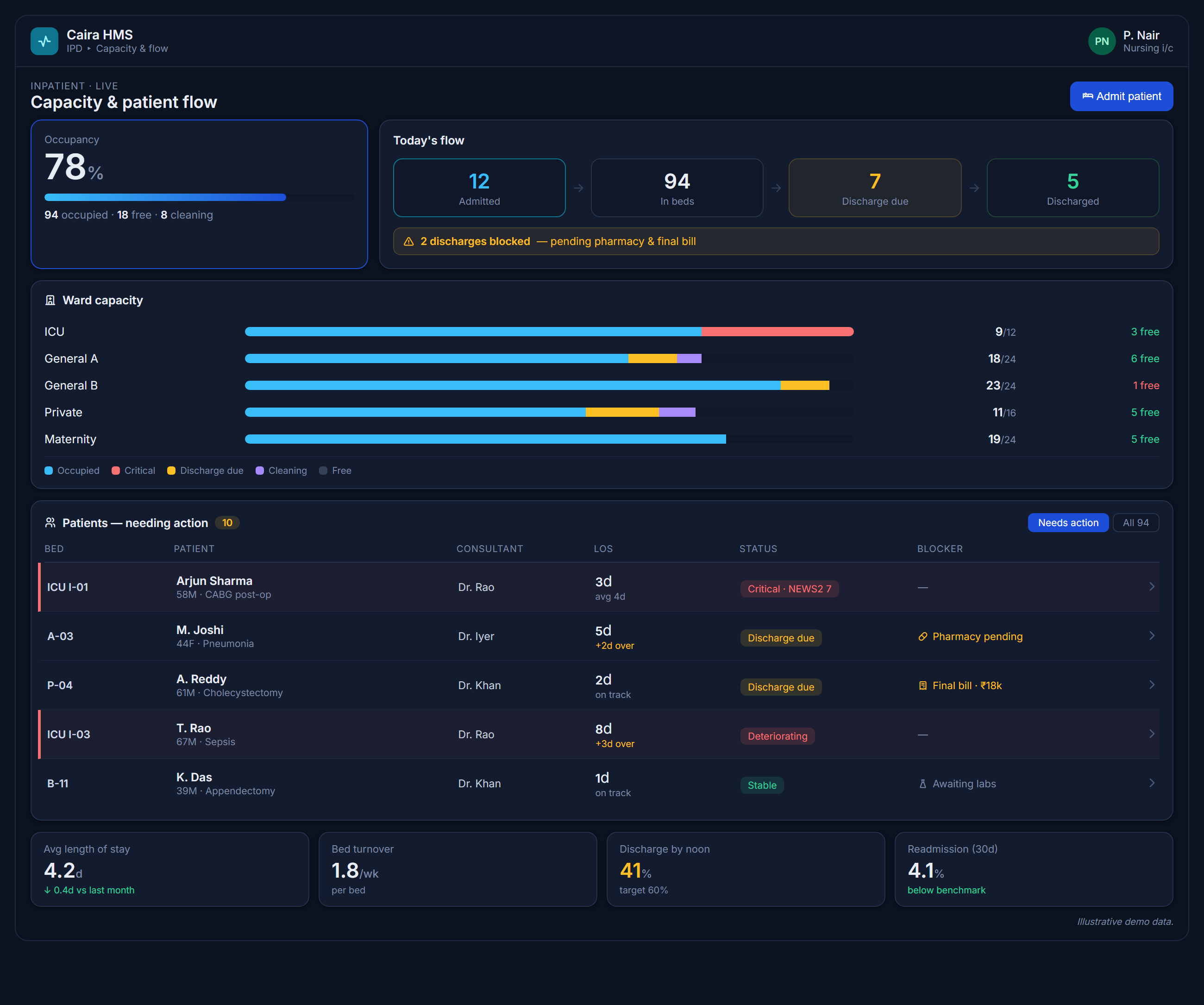This screenshot has height=1005, width=1204.
Task: Select the 12 Admitted flow card
Action: click(479, 188)
